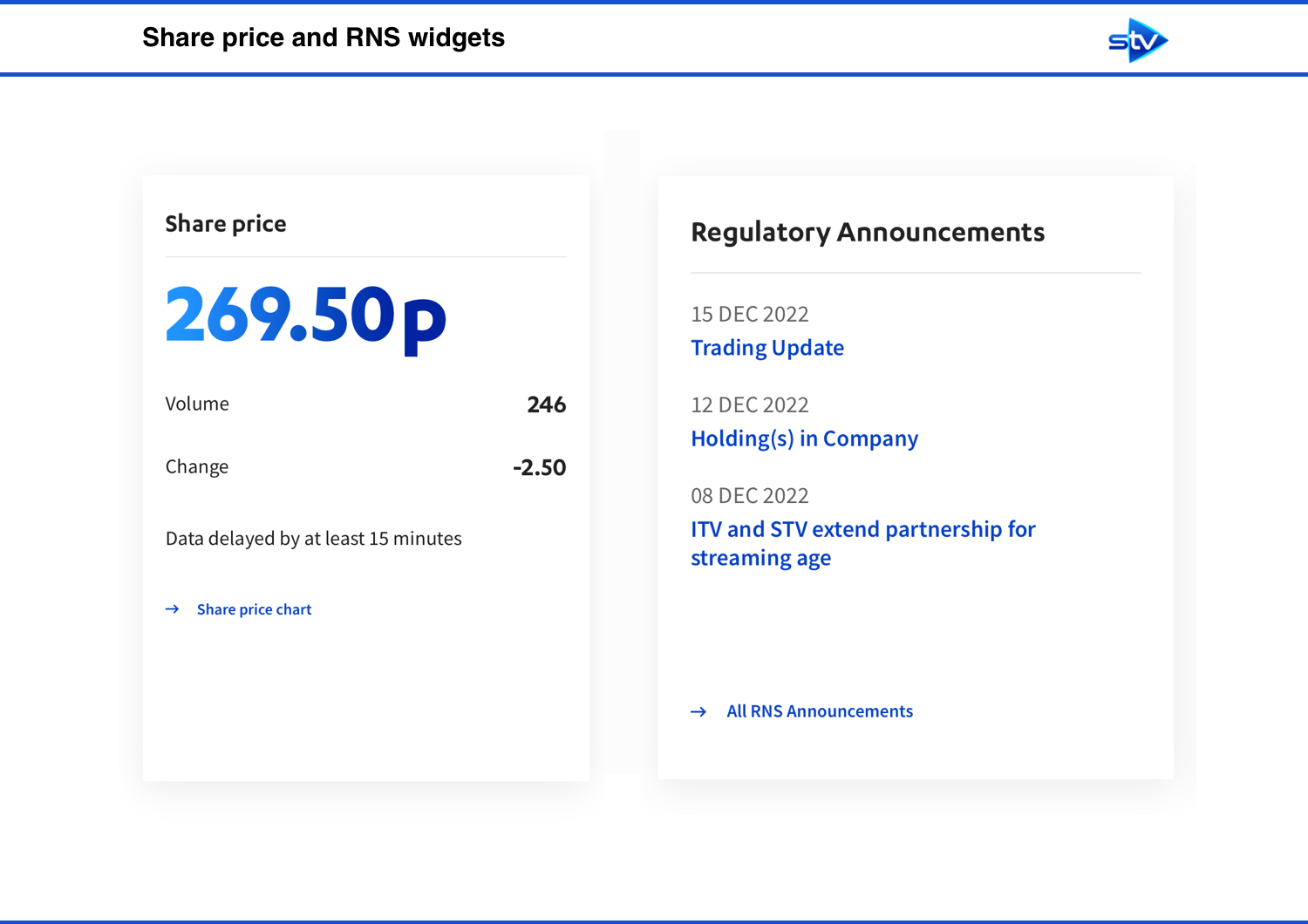This screenshot has width=1308, height=924.
Task: Click the Share price widget heading
Action: coord(226,224)
